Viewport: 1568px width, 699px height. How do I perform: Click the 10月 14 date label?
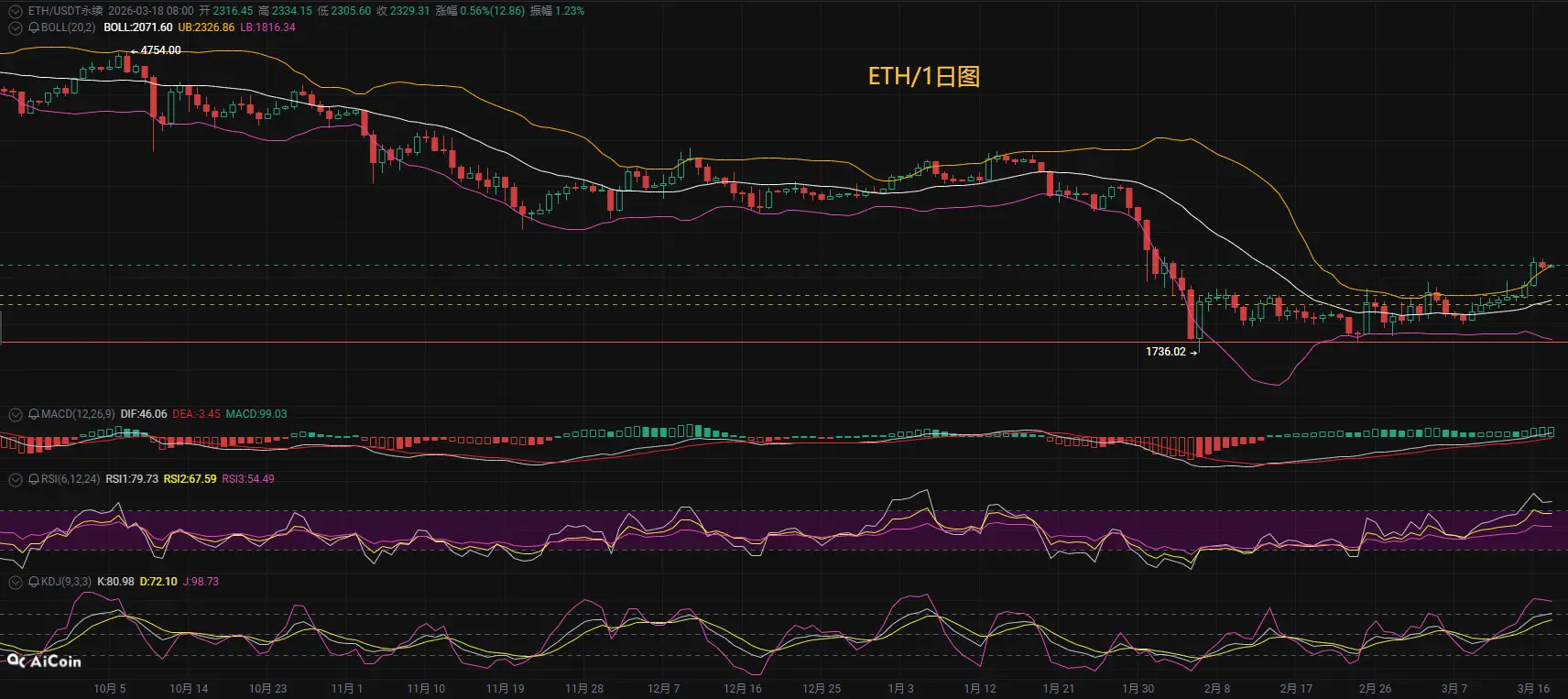189,689
